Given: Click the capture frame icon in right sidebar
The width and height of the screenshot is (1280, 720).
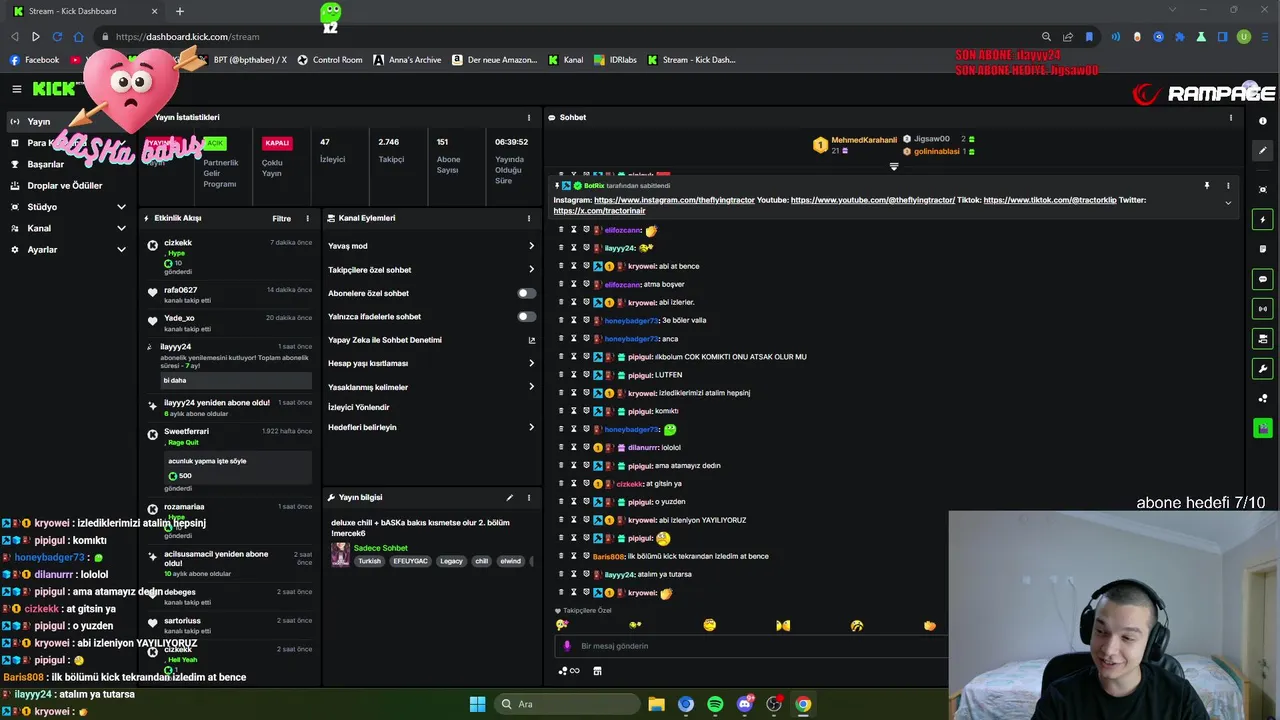Looking at the screenshot, I should click(1263, 189).
